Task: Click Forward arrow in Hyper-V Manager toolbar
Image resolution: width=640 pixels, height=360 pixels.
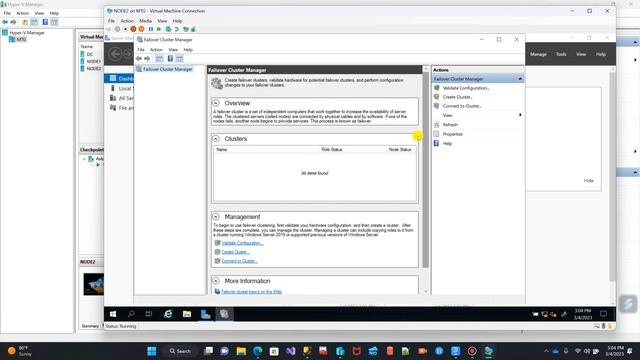Action: point(13,22)
